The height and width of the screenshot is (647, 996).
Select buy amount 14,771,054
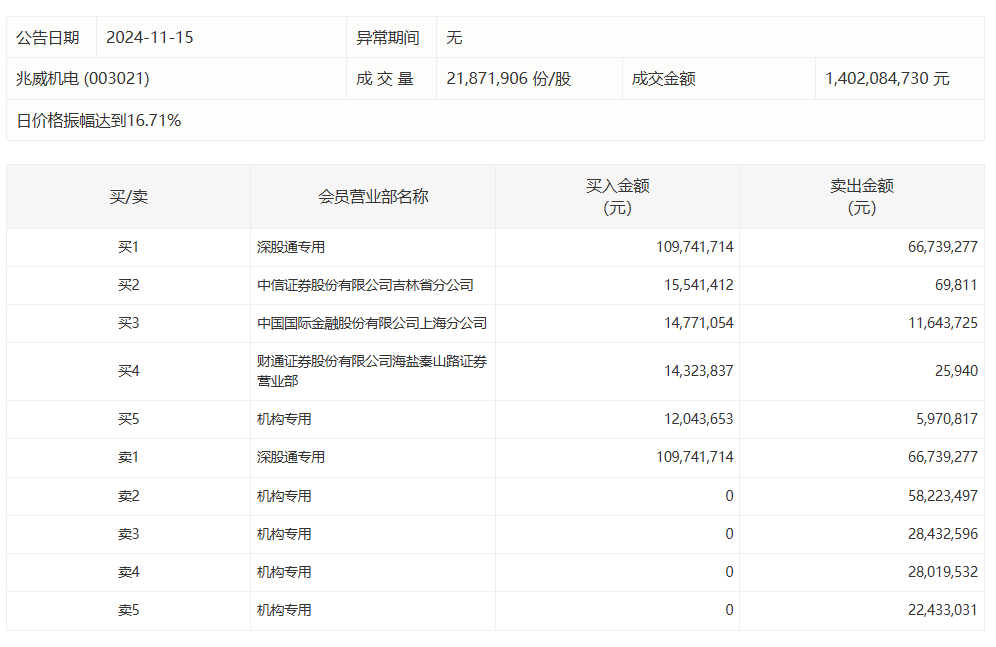coord(699,323)
